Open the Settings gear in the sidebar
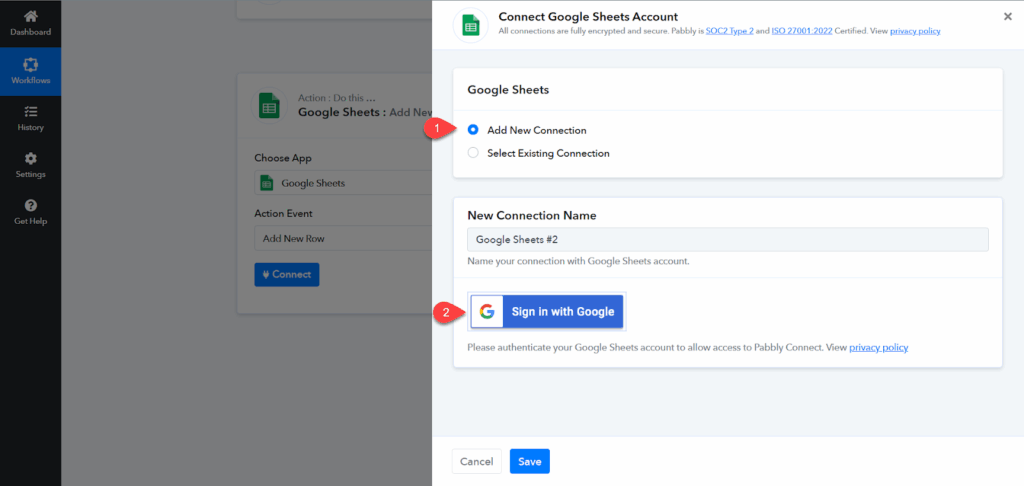Image resolution: width=1024 pixels, height=486 pixels. coord(30,159)
